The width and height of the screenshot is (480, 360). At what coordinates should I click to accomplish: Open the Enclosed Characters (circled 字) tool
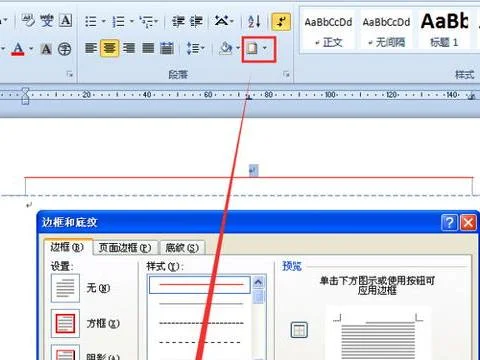[65, 49]
